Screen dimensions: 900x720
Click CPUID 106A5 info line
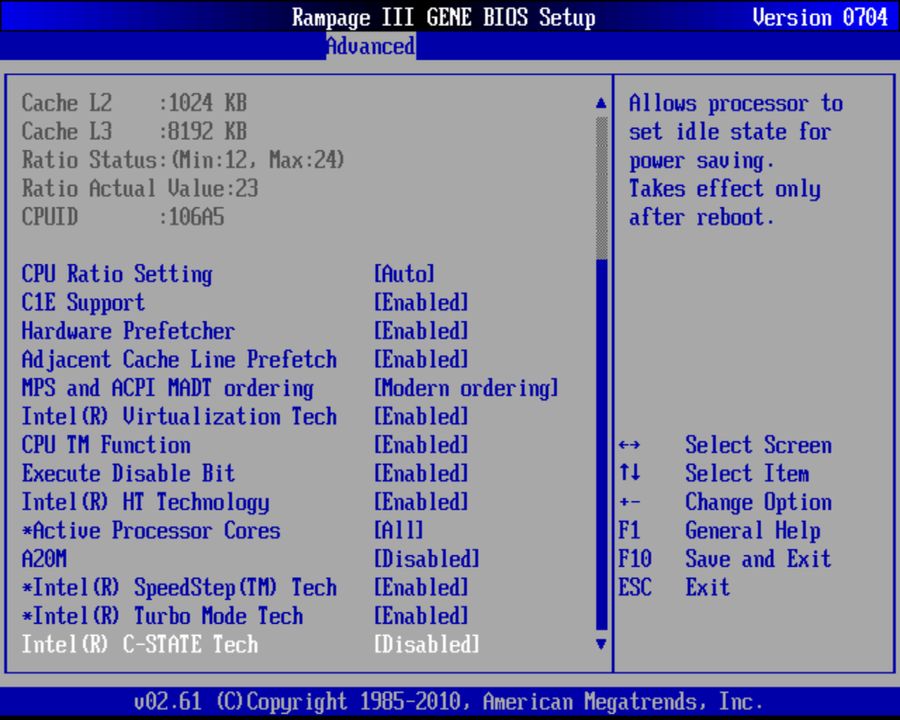pyautogui.click(x=123, y=217)
